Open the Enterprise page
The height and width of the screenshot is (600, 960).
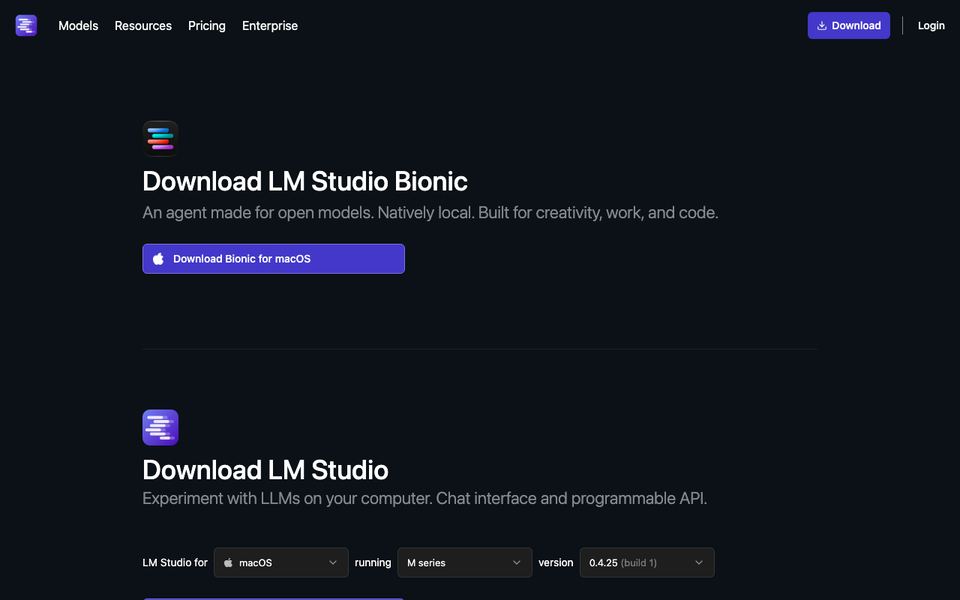[x=270, y=26]
